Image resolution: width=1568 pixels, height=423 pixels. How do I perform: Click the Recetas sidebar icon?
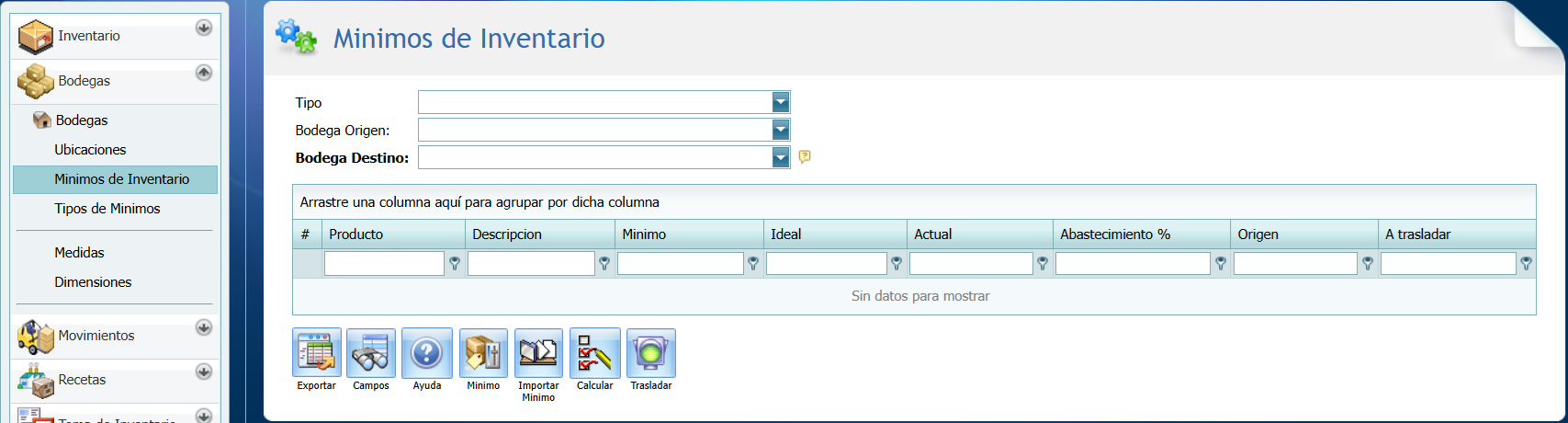[36, 381]
